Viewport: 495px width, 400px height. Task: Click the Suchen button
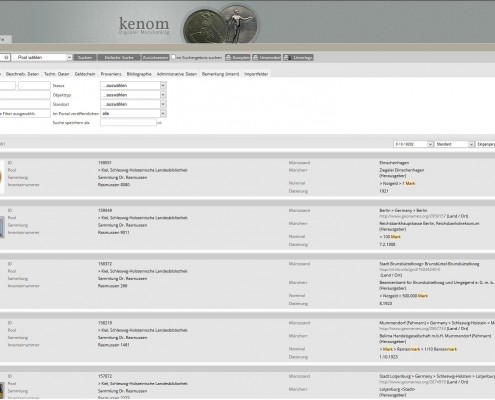tap(85, 57)
